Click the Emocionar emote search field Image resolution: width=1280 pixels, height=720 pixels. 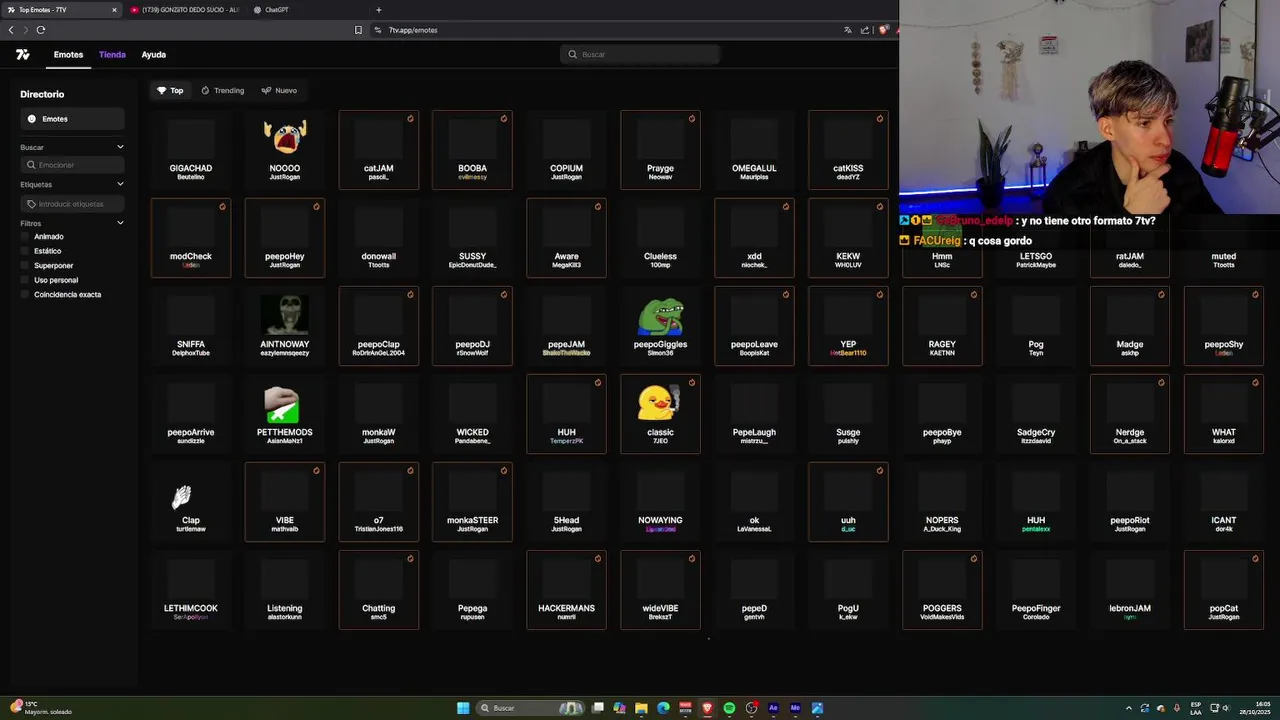tap(72, 165)
